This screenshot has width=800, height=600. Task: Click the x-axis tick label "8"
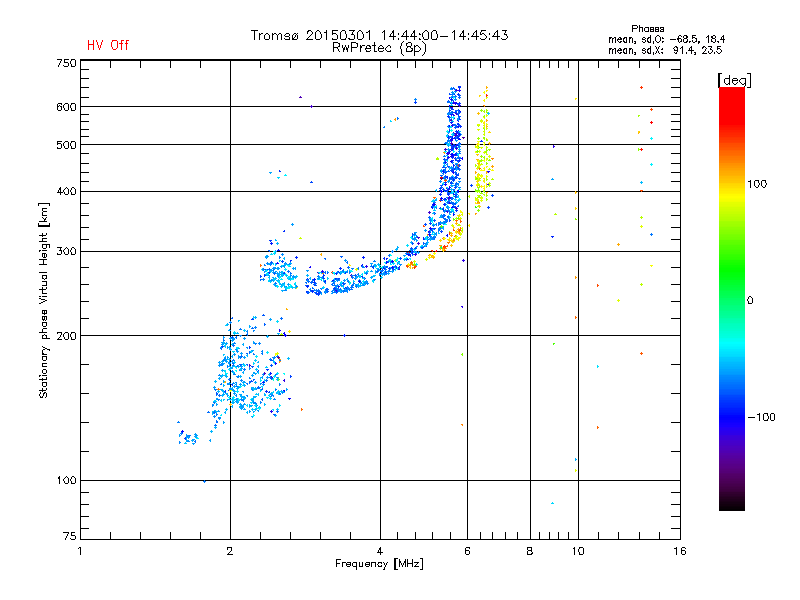(x=530, y=551)
